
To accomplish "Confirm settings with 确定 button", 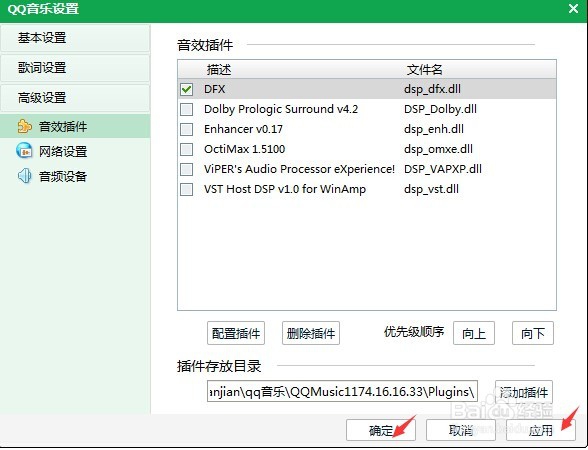I will tap(381, 430).
